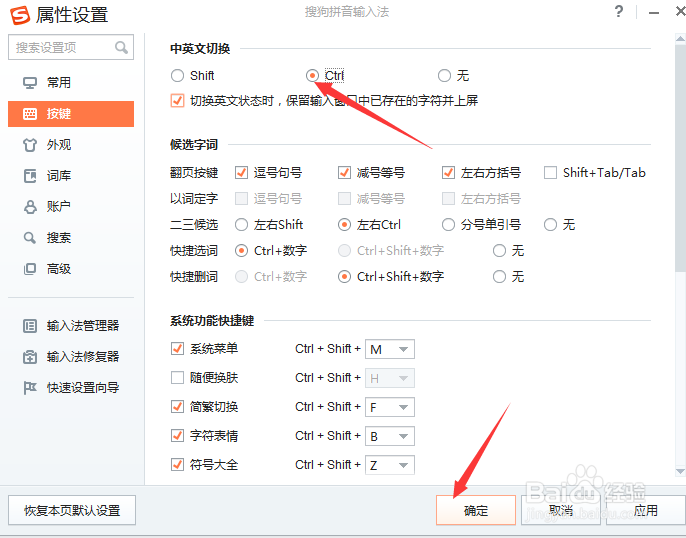
Task: Select the Shift radio for 中英文切换
Action: [178, 75]
